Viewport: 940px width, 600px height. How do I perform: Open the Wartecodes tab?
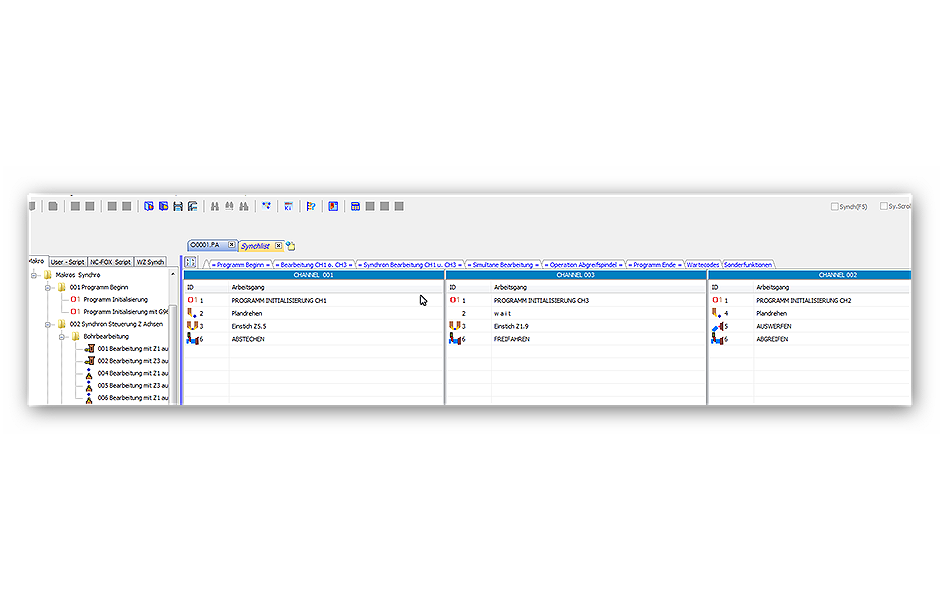(702, 265)
